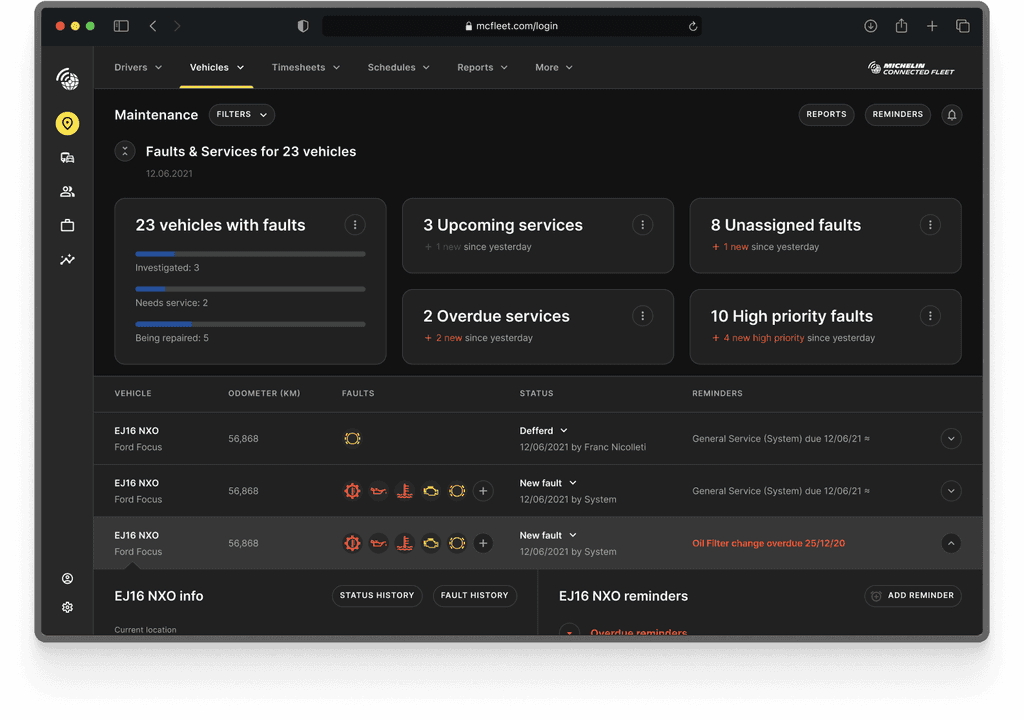Click the Michelin Connected Fleet brand logo
Screen dimensions: 1024x720
(x=911, y=68)
